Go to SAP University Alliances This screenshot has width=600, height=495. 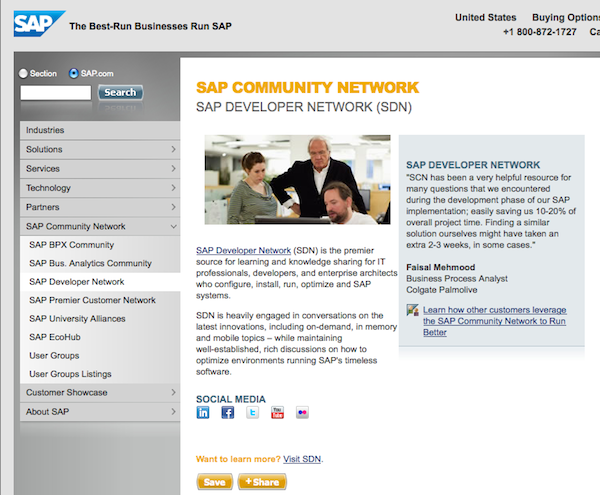point(100,319)
